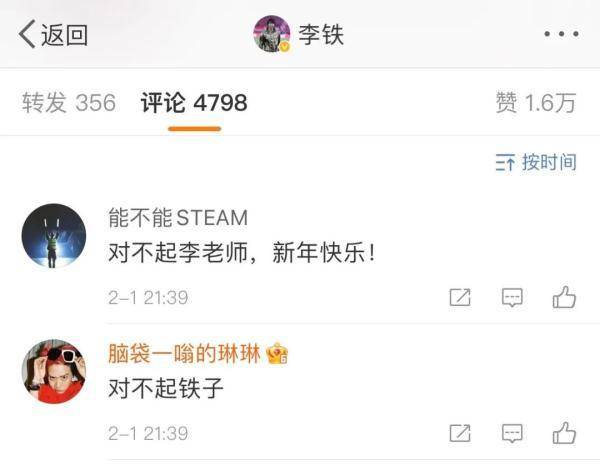Reply to the 对不起铁子 comment

pyautogui.click(x=512, y=433)
